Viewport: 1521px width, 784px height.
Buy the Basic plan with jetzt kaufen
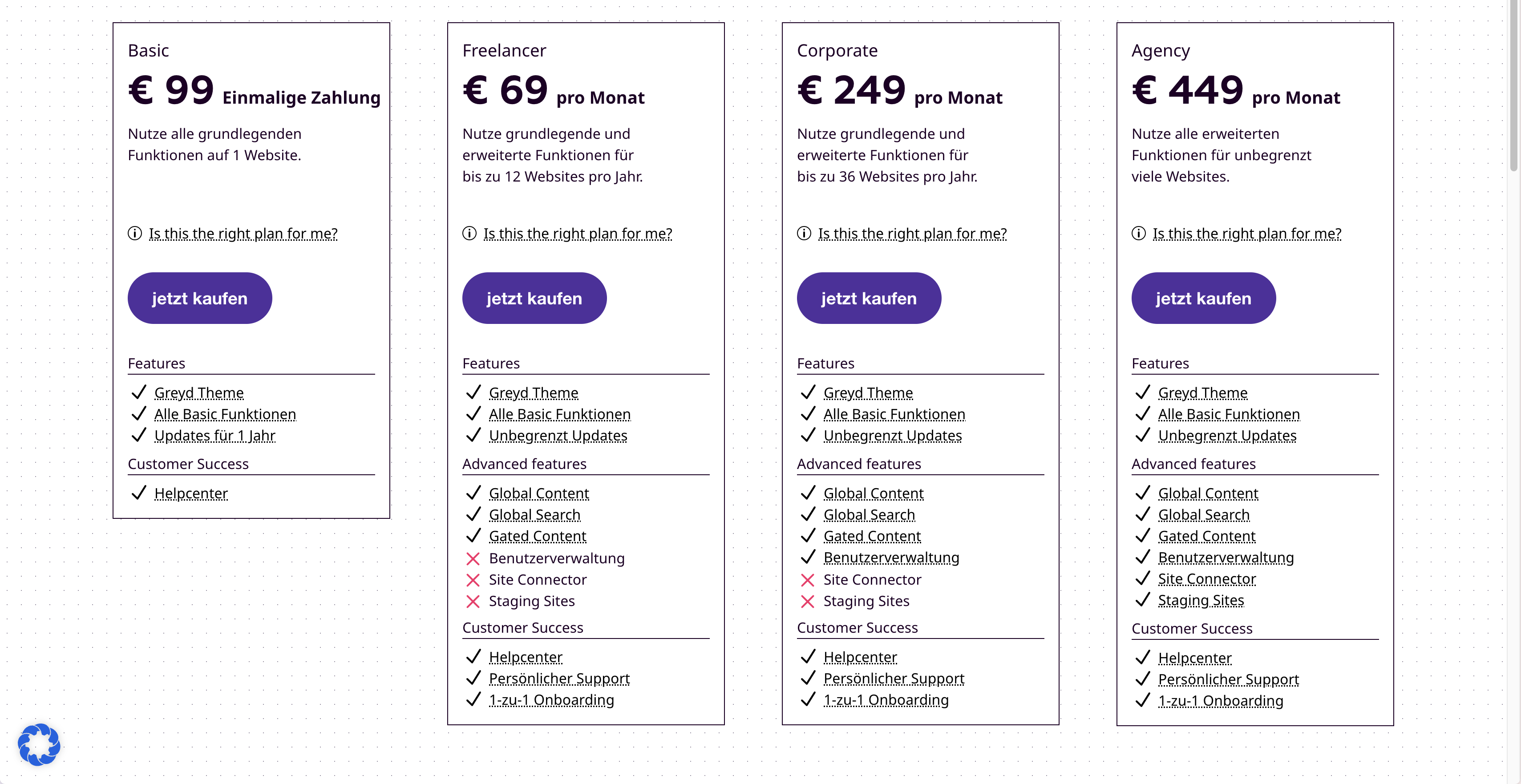click(199, 298)
